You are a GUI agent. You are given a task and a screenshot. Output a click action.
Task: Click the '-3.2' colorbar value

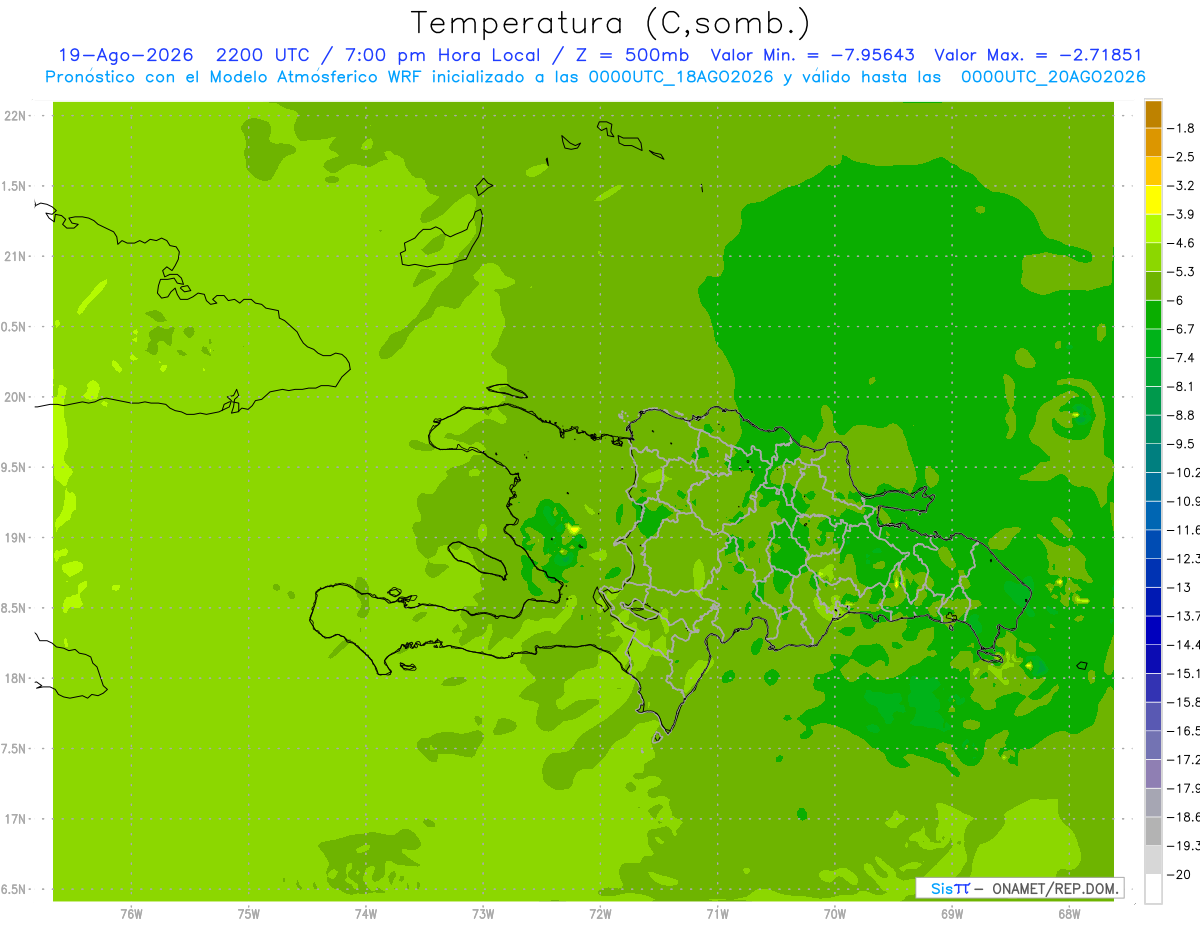pyautogui.click(x=1181, y=186)
